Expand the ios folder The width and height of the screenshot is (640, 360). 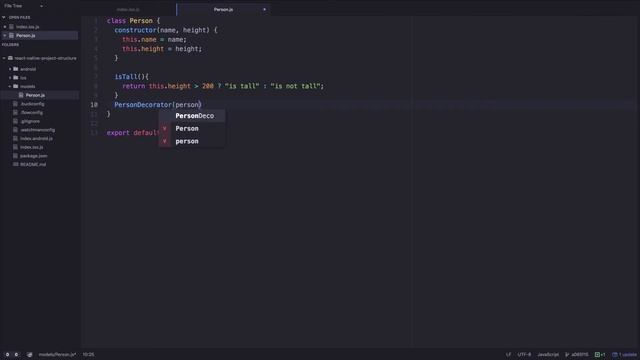coord(10,78)
